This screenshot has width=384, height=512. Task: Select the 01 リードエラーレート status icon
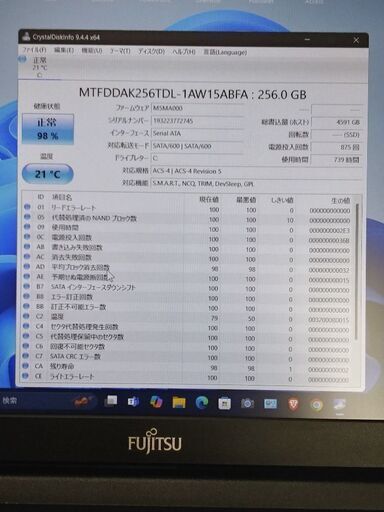click(x=27, y=207)
